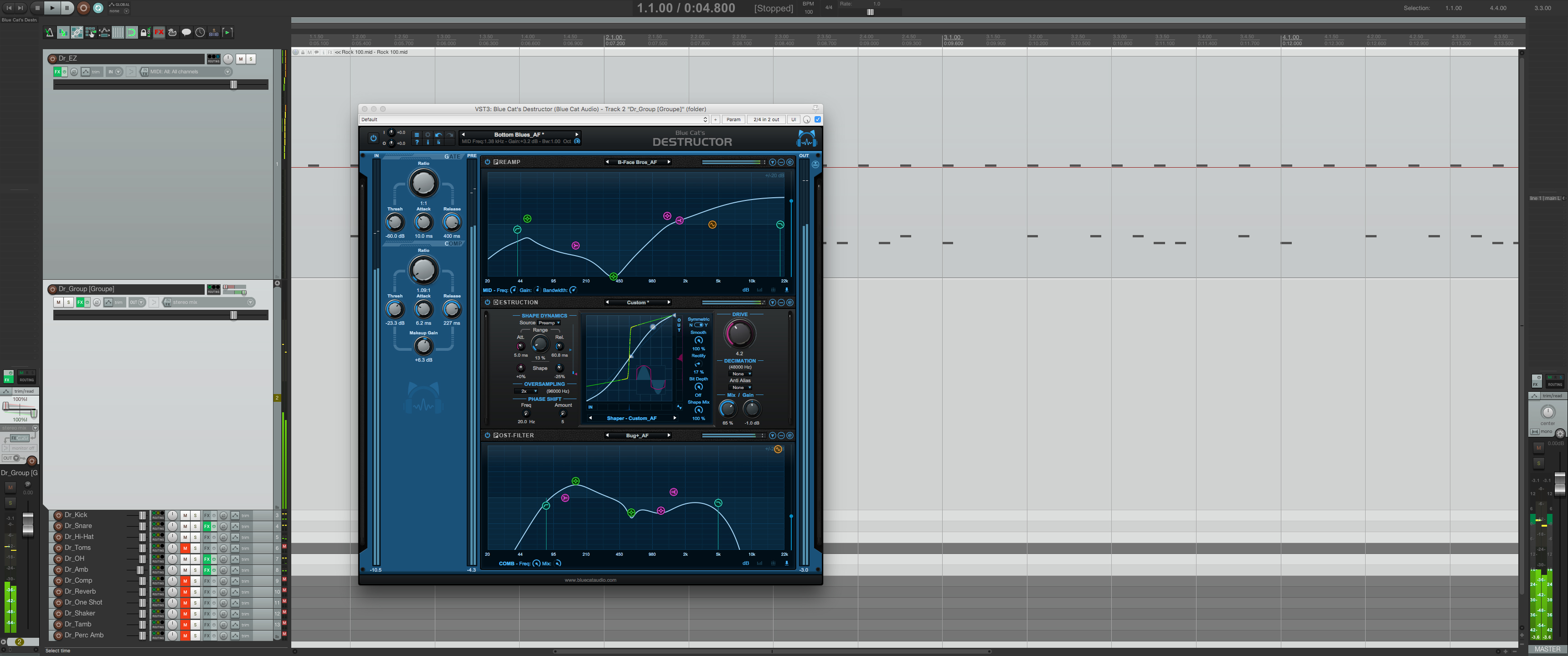The image size is (1568, 656).
Task: Click the Param button in the plugin header
Action: click(733, 119)
